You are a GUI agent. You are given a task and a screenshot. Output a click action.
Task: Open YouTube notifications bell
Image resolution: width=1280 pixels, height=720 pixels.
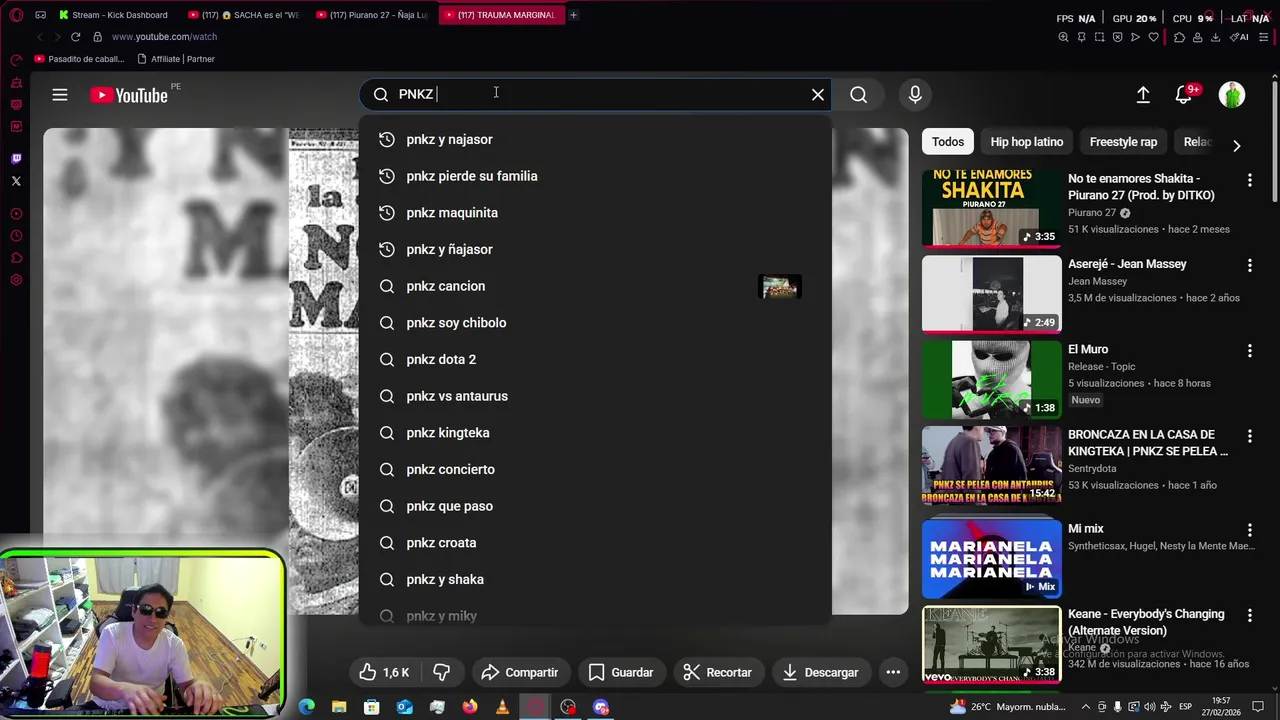pos(1183,94)
